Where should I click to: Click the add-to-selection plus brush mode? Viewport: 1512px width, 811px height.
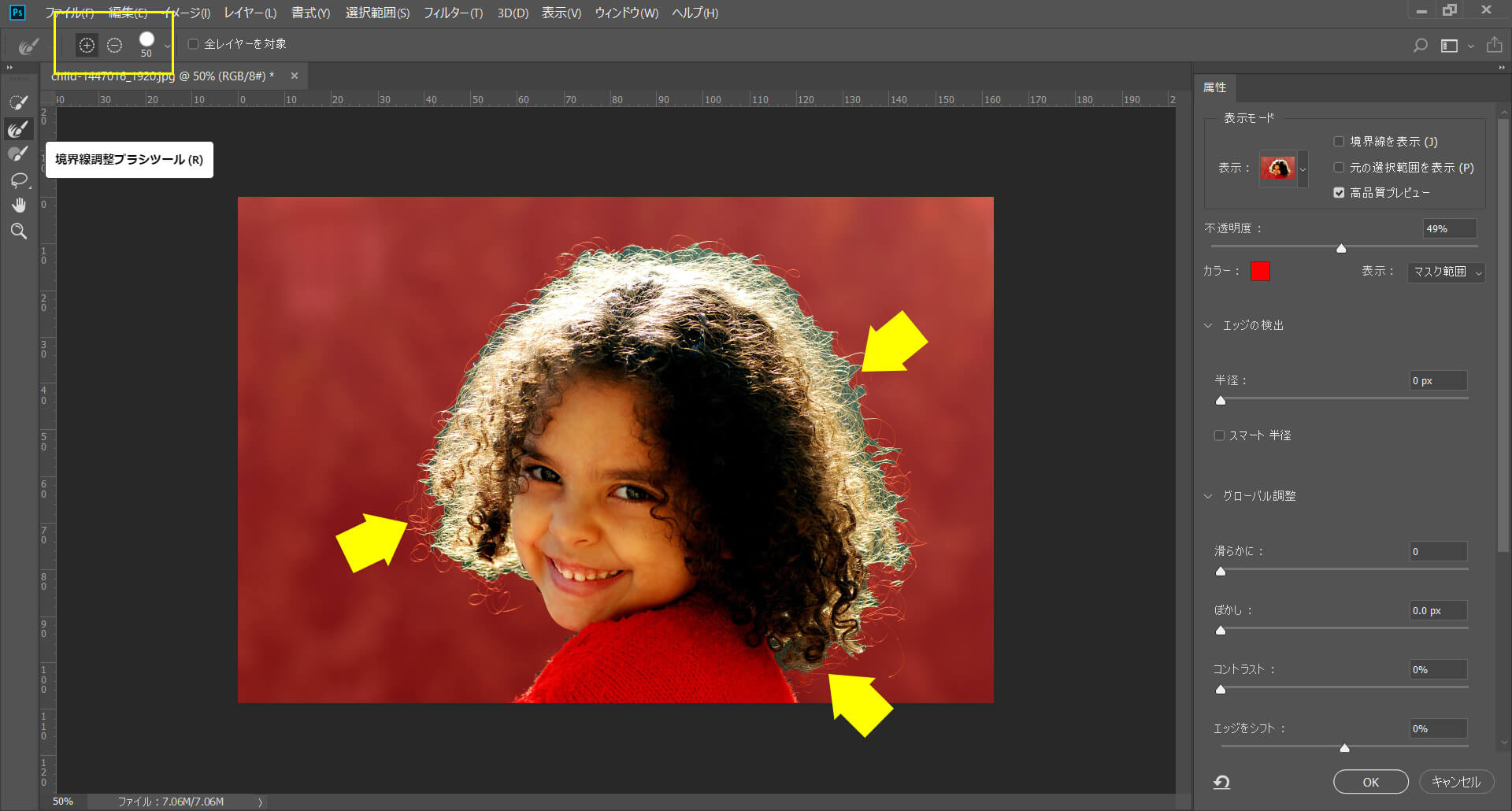[x=87, y=45]
